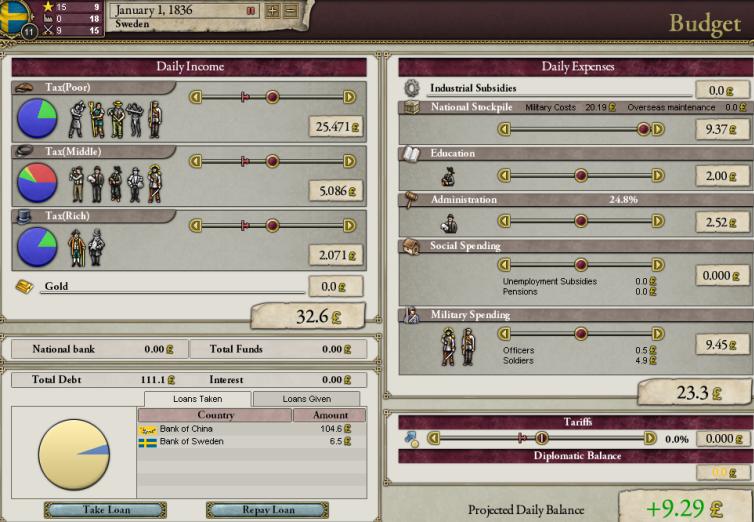Decrease National Stockpile spending left arrow
Viewport: 754px width, 522px height.
click(504, 129)
